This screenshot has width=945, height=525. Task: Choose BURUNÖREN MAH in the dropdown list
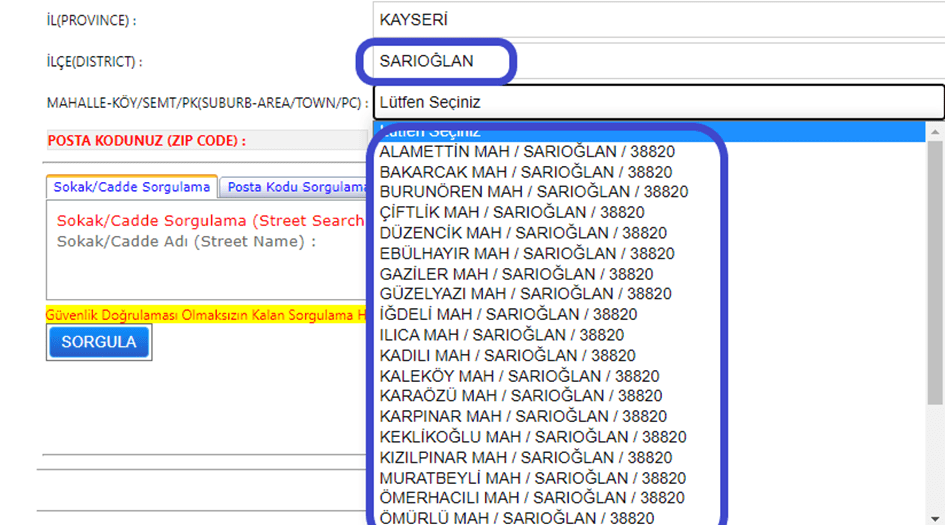coord(533,192)
